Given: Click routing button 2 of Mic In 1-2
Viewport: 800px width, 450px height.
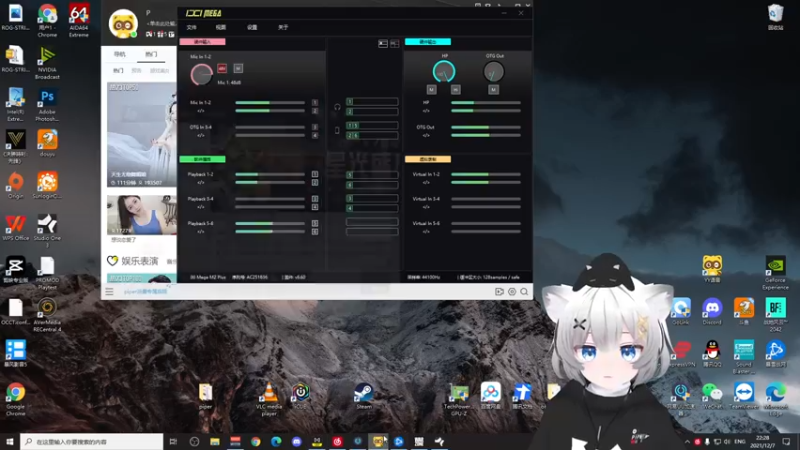Looking at the screenshot, I should [315, 111].
